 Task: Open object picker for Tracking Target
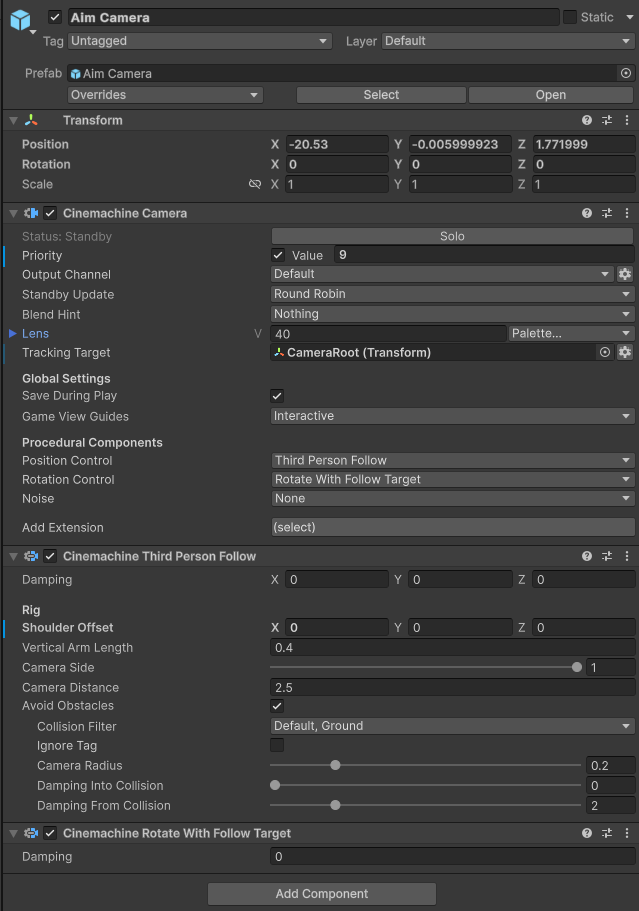[605, 353]
